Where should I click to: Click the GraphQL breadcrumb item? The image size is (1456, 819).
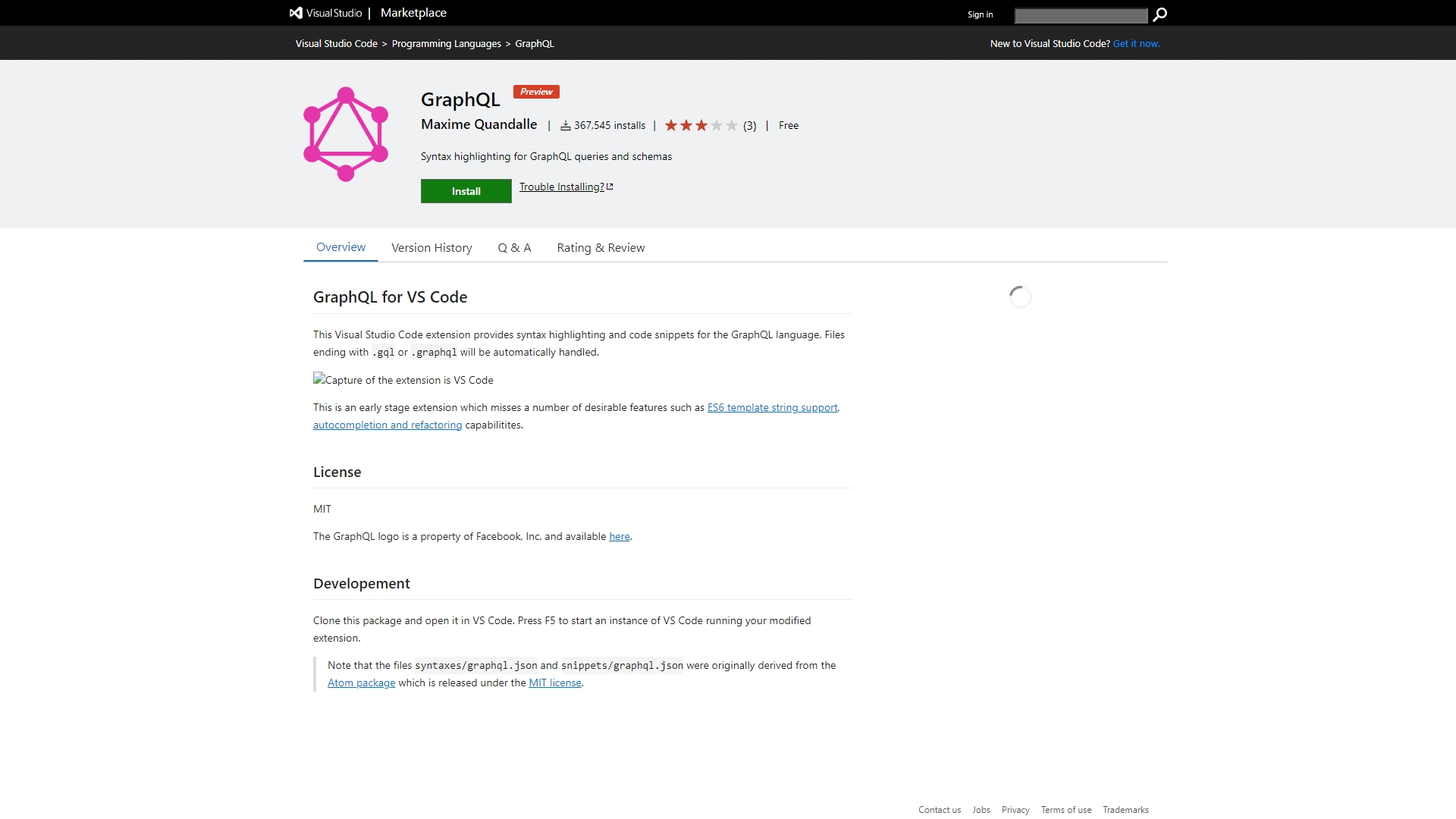coord(535,43)
